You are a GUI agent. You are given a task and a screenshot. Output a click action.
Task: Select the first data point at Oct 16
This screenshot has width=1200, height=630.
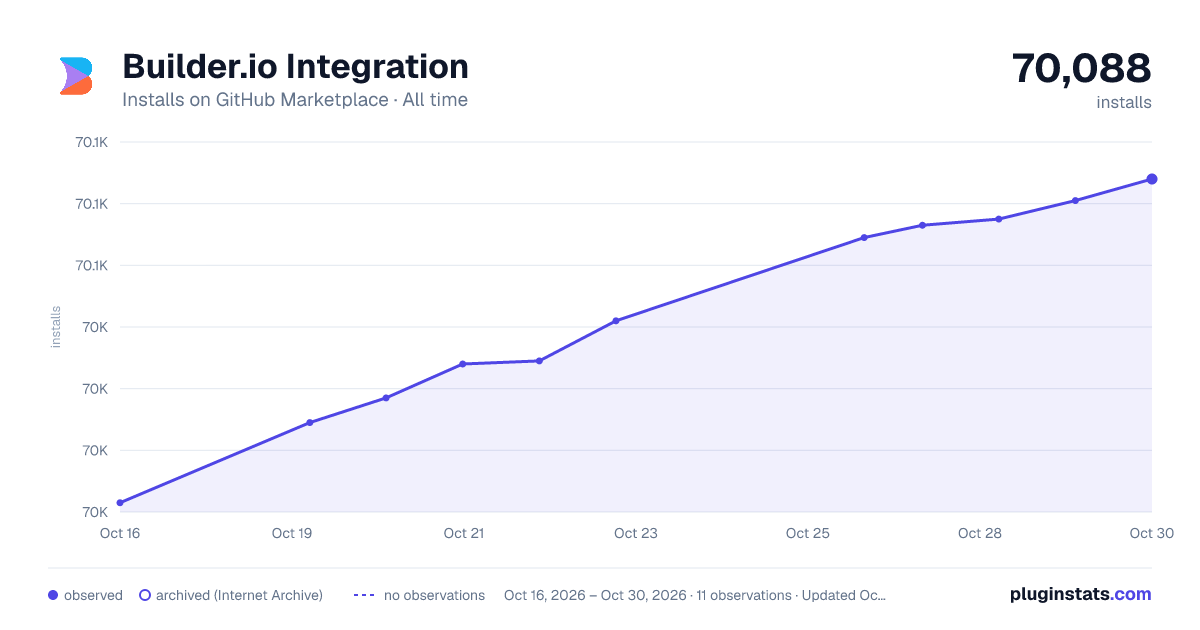coord(120,503)
